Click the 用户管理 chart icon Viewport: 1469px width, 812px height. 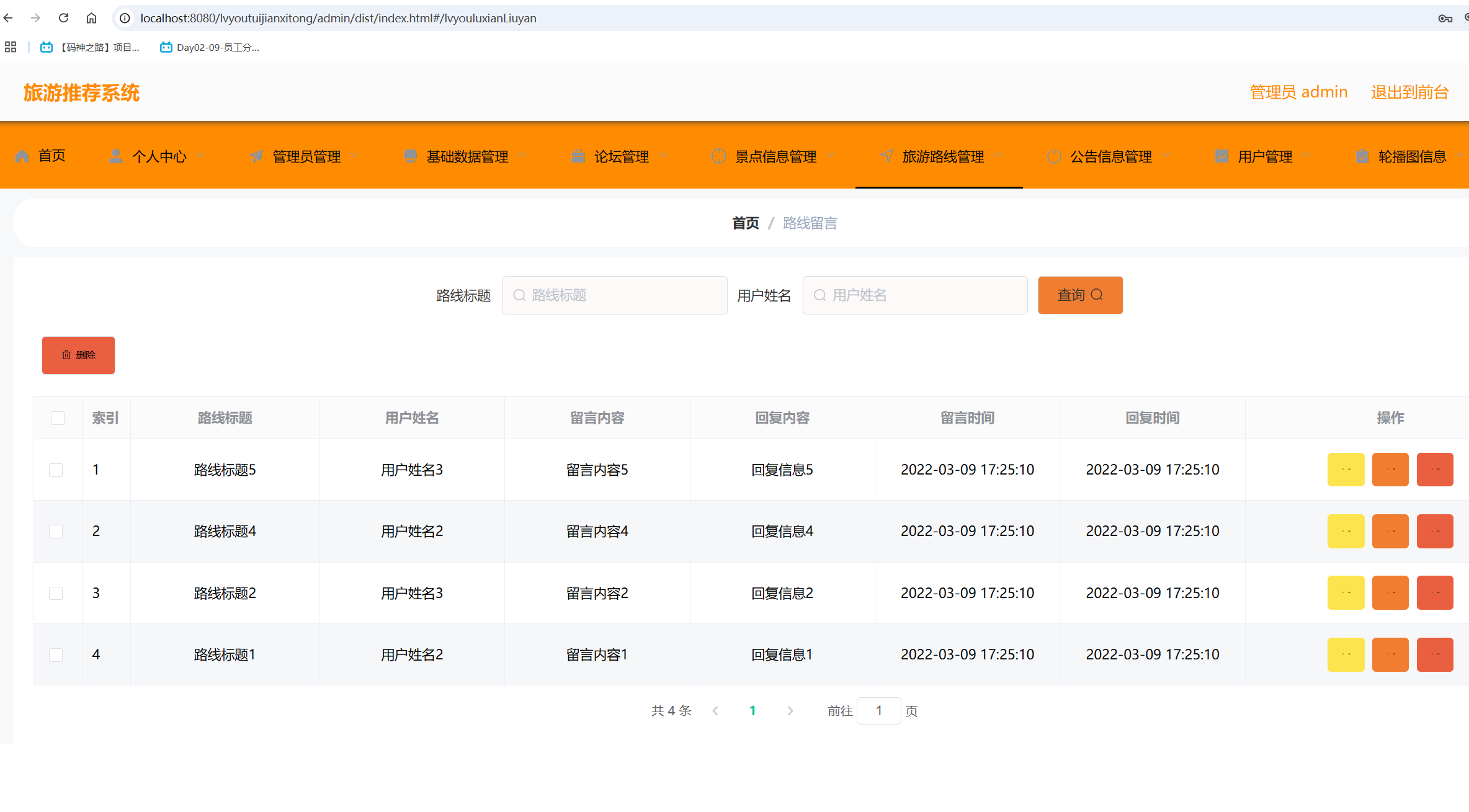click(1221, 156)
